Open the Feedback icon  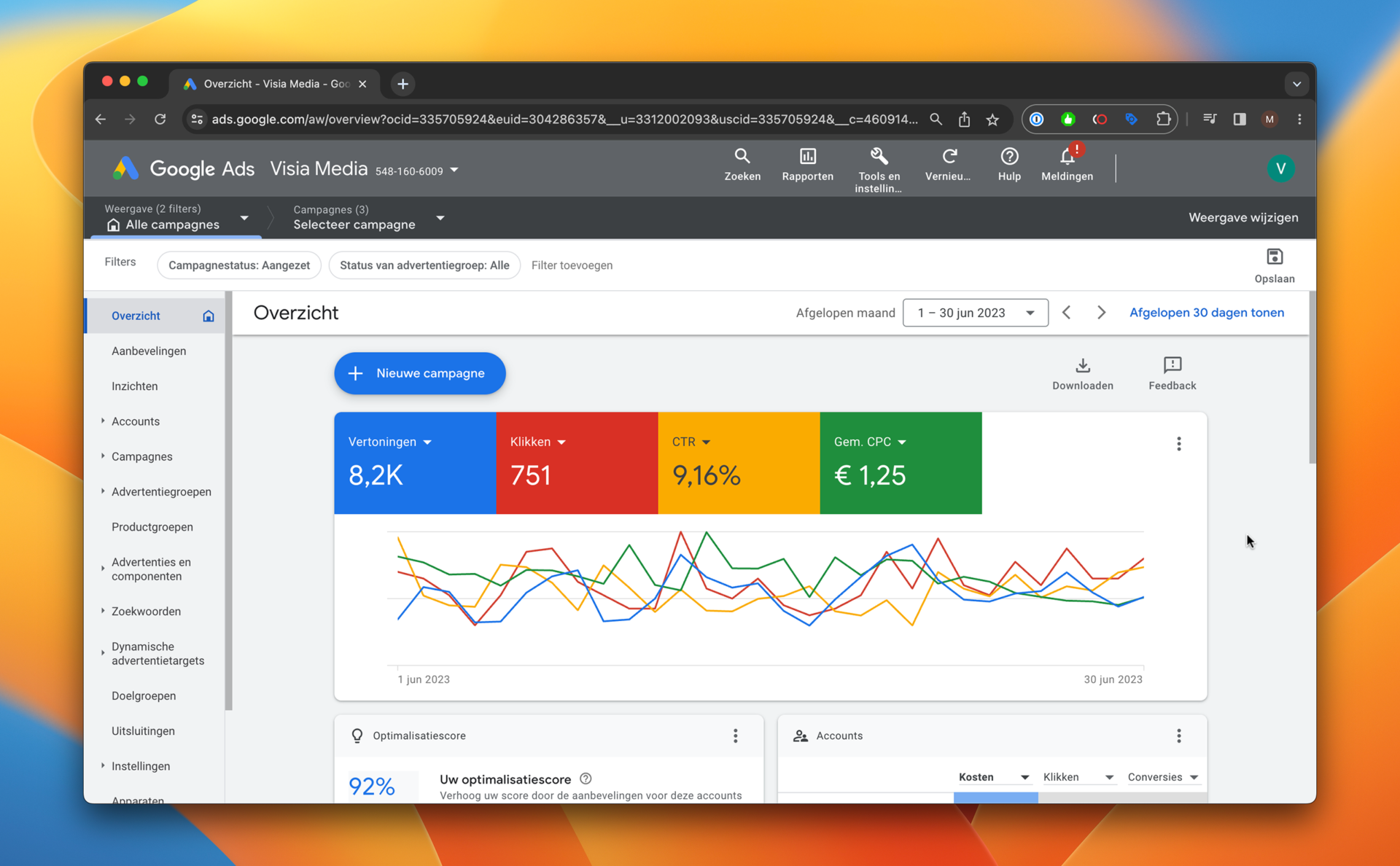[x=1172, y=367]
